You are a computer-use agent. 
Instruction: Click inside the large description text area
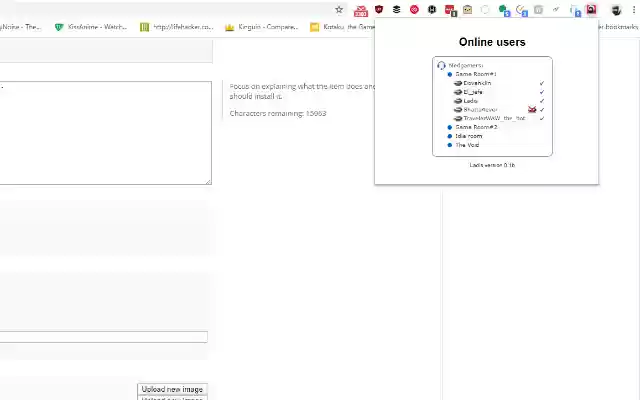[x=106, y=133]
